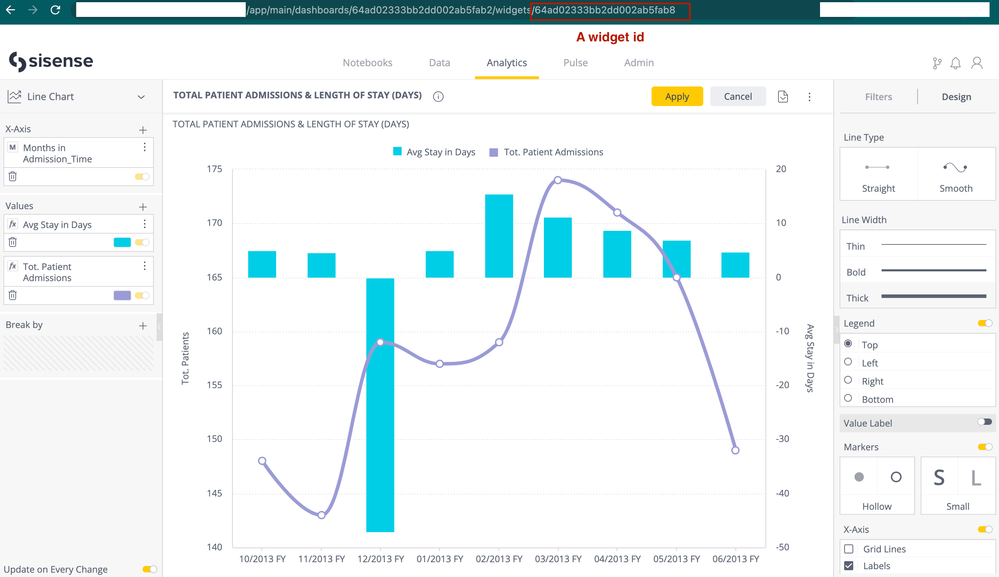The image size is (999, 577).
Task: Enable the Value Label toggle
Action: pos(985,423)
